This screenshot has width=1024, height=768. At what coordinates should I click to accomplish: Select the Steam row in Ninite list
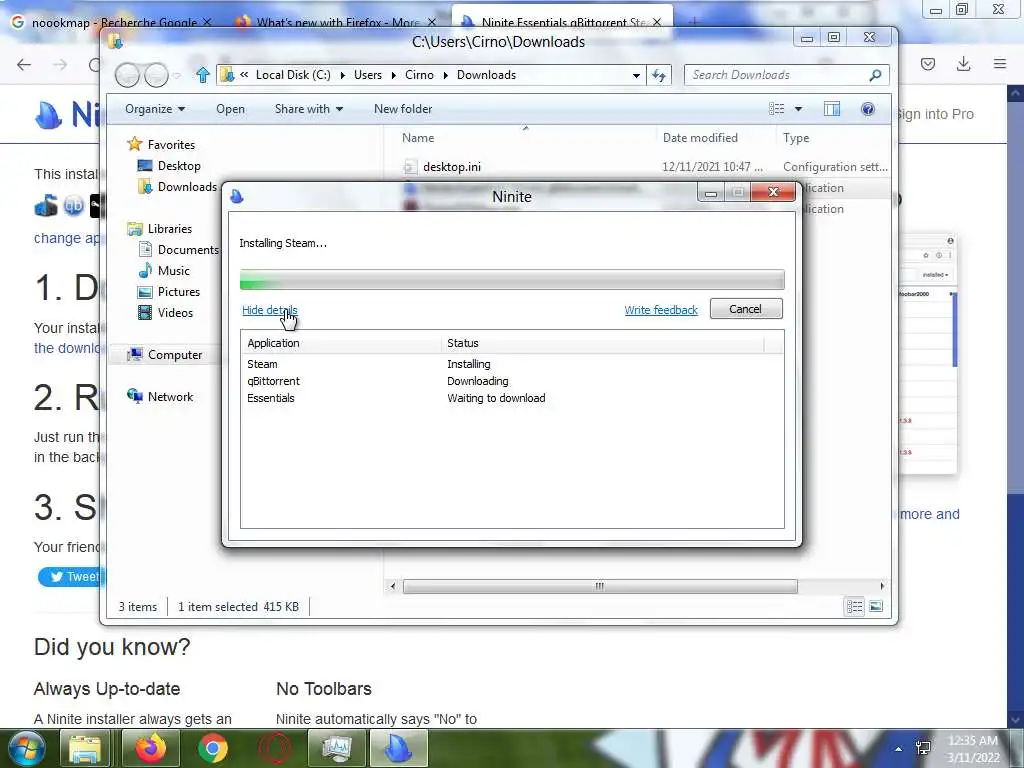coord(511,364)
